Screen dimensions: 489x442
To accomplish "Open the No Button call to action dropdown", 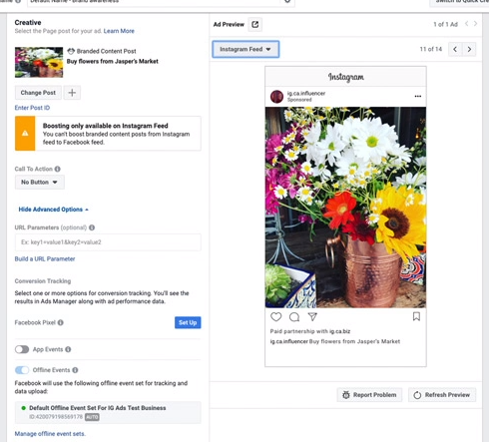I will tap(40, 182).
